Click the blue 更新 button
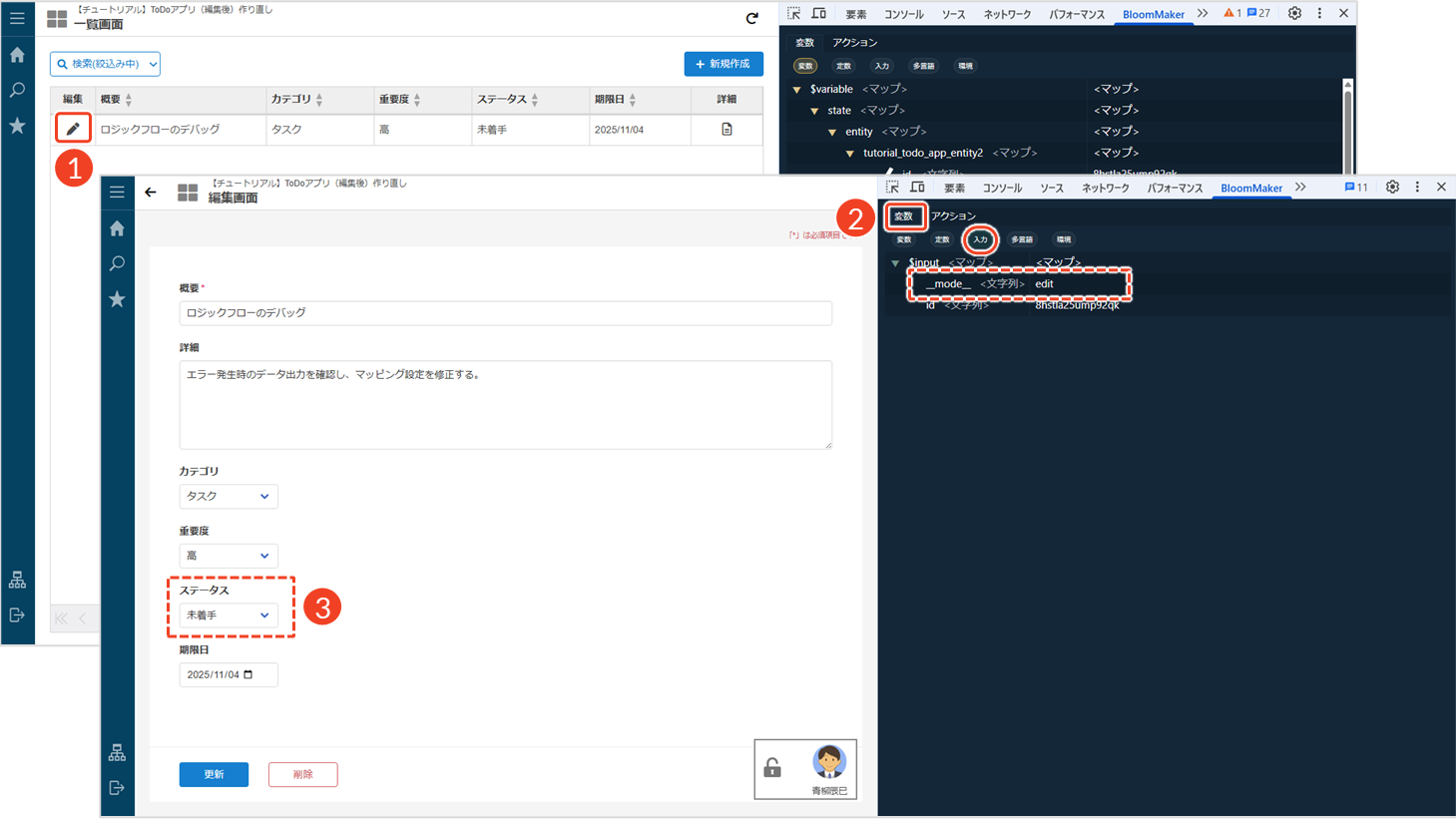 (214, 774)
